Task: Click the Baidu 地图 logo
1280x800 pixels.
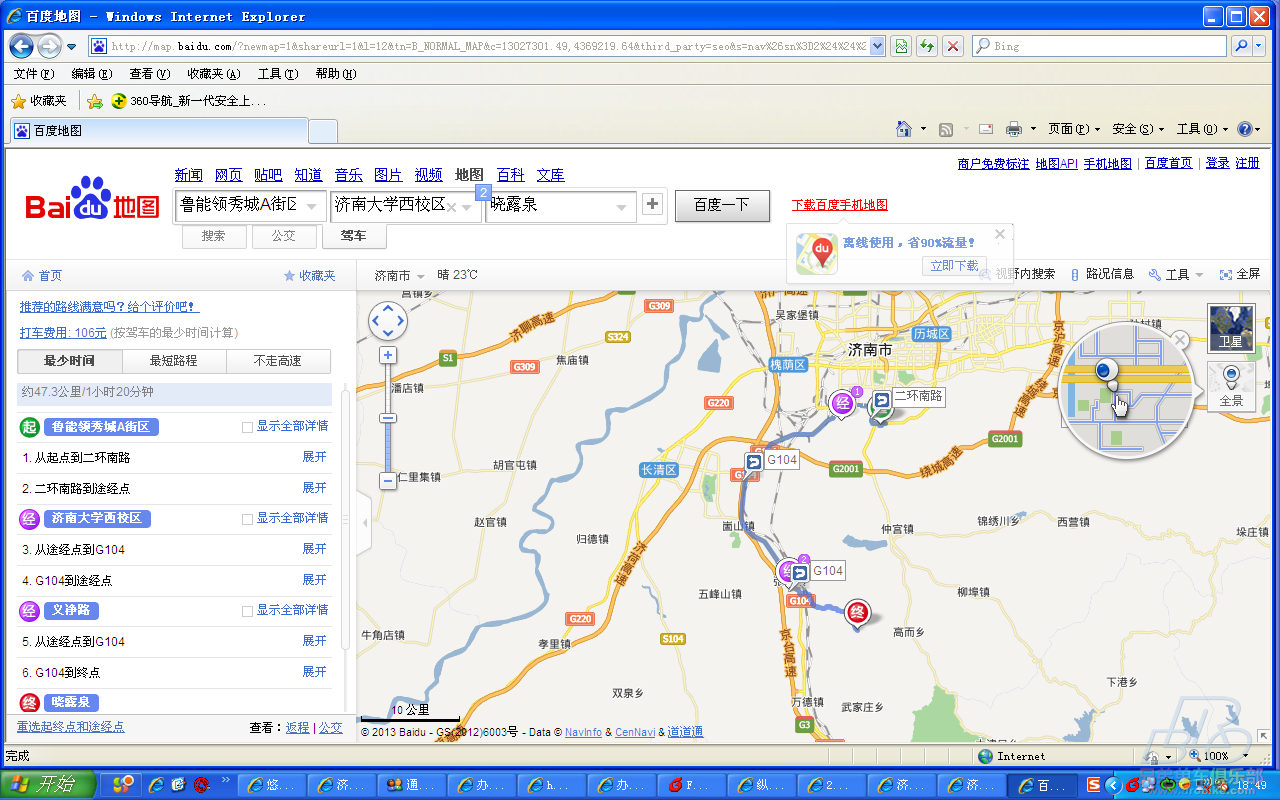Action: click(x=92, y=200)
